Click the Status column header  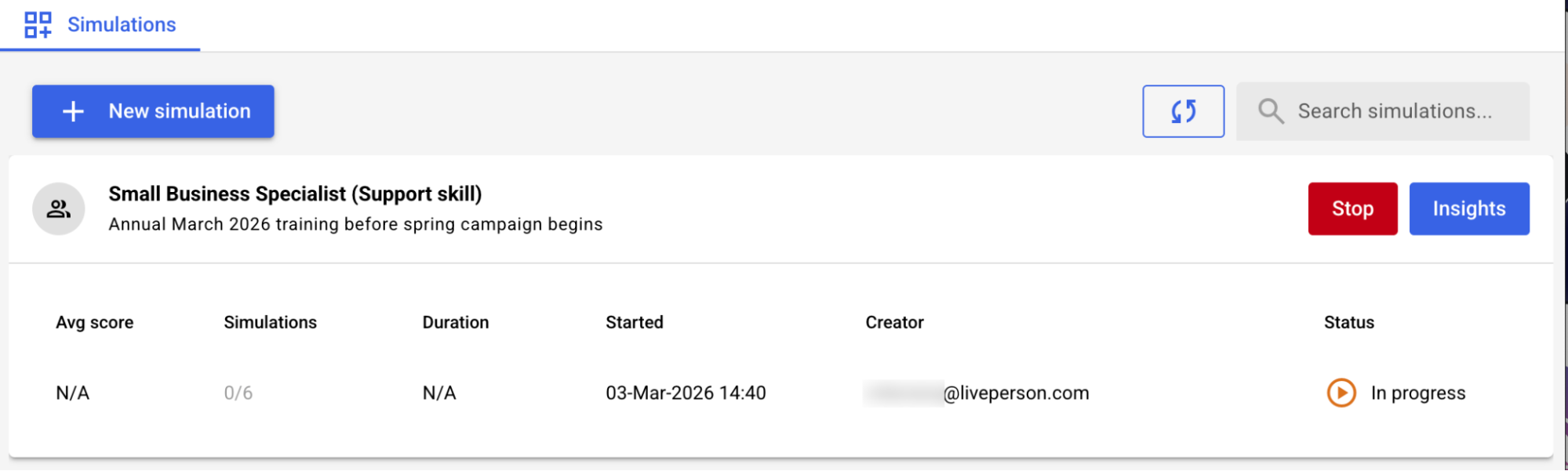[x=1349, y=322]
